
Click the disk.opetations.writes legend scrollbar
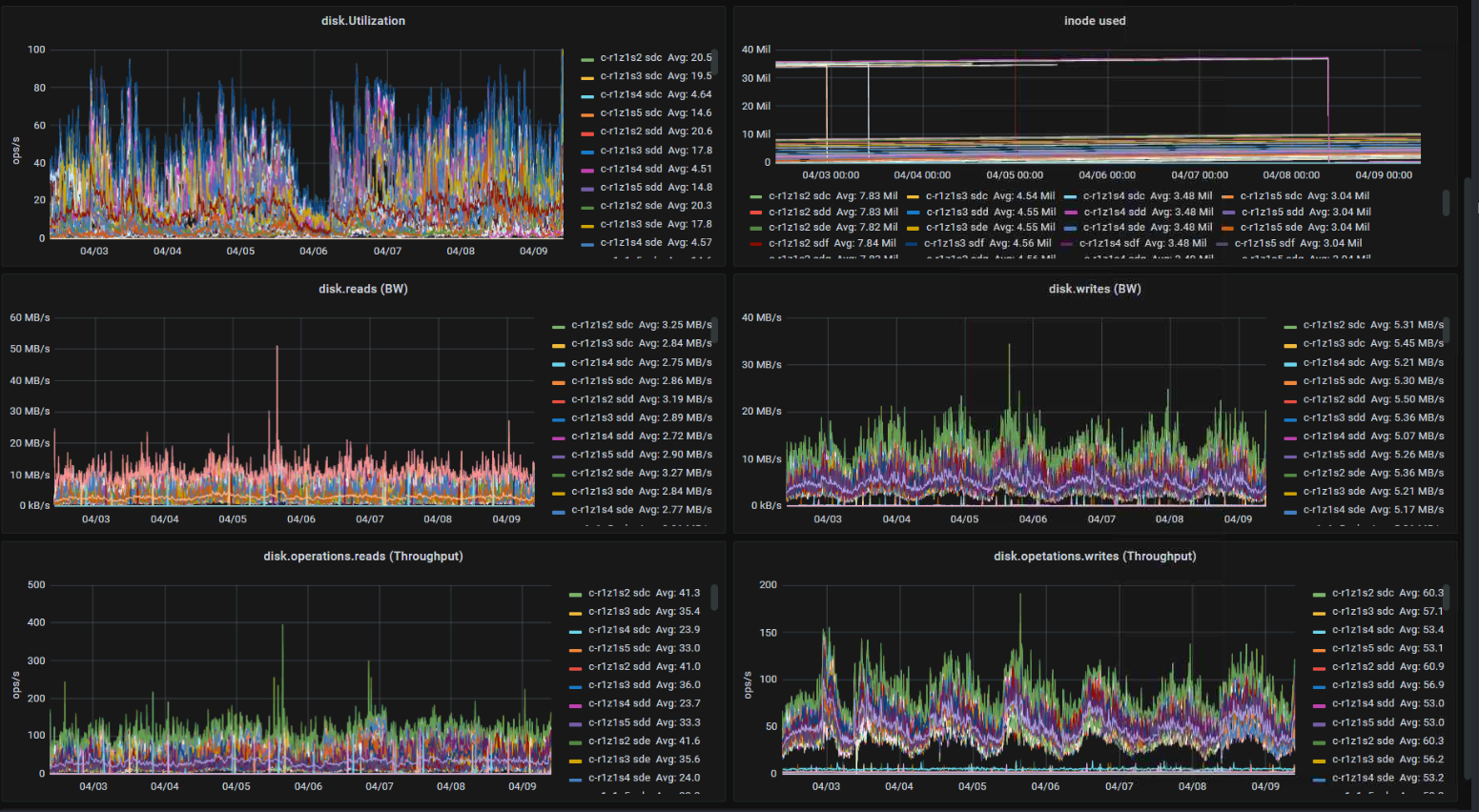click(x=1446, y=598)
